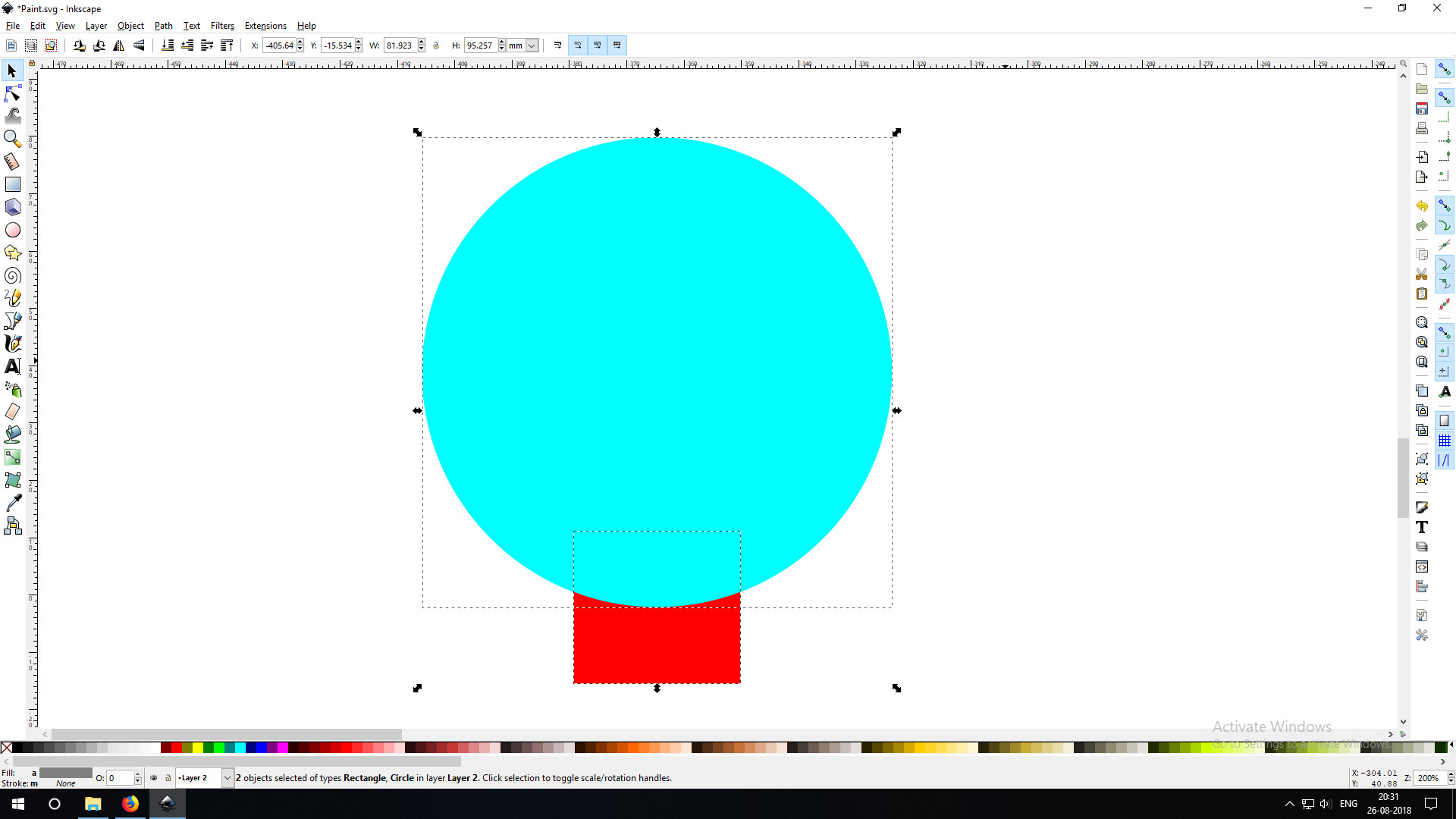Click the None (X) swatch in palette
Image resolution: width=1456 pixels, height=819 pixels.
point(6,748)
